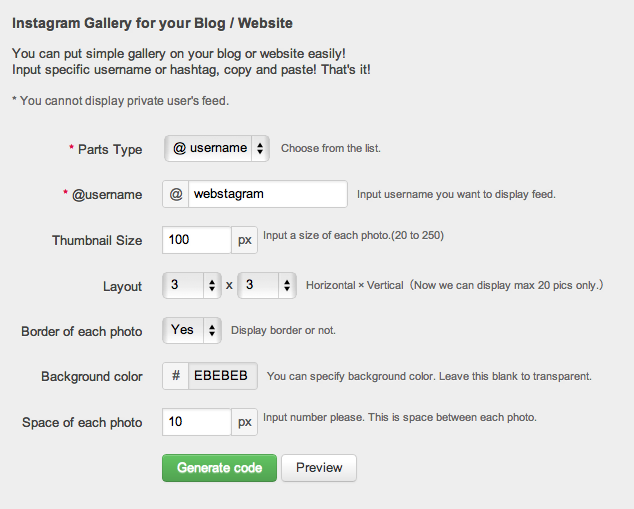
Task: Click the Generate code button
Action: point(219,467)
